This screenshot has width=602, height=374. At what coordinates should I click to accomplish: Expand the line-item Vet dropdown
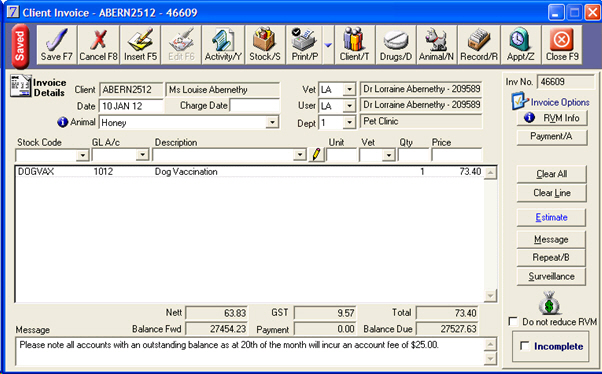[389, 155]
